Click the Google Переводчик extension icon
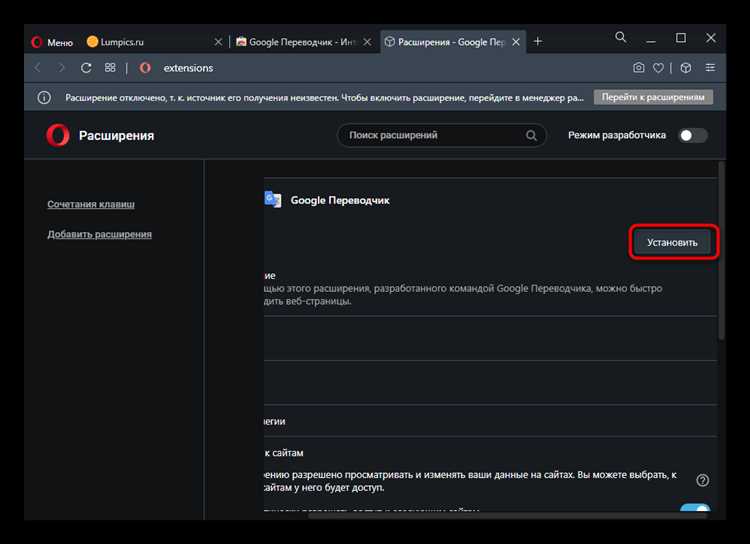 pos(273,199)
